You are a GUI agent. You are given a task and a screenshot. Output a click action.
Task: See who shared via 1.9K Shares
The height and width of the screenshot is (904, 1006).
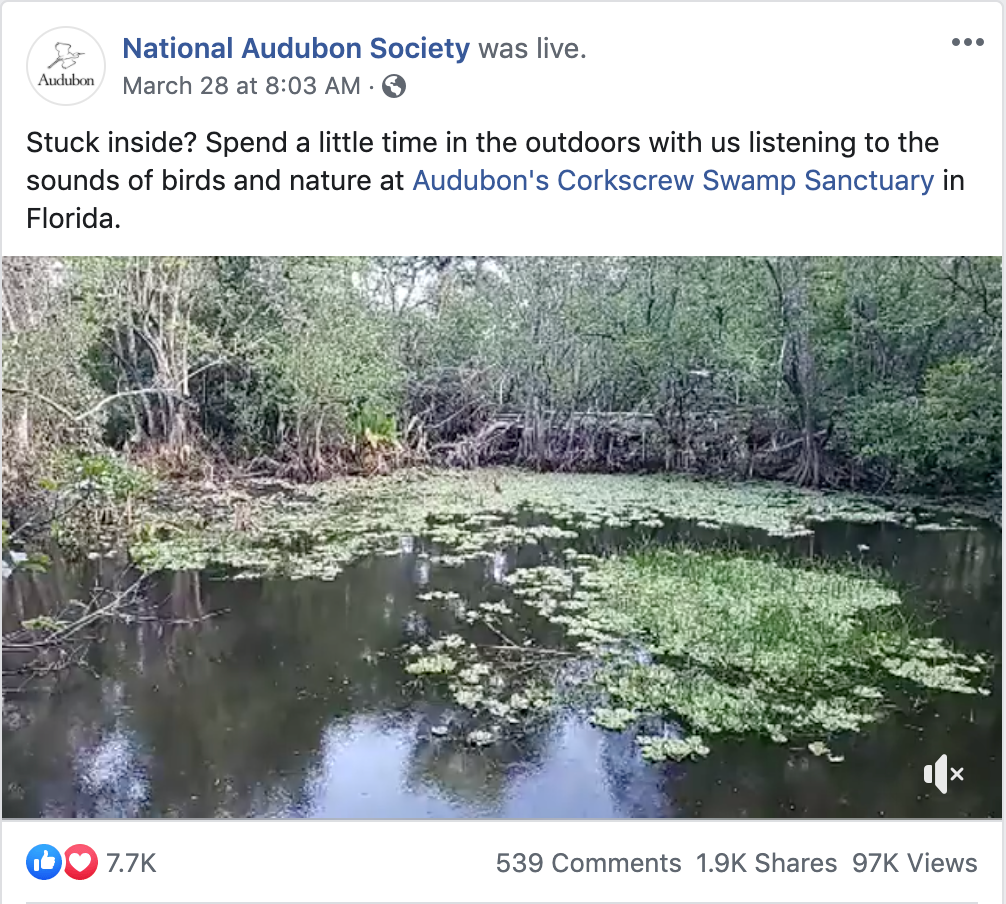766,862
